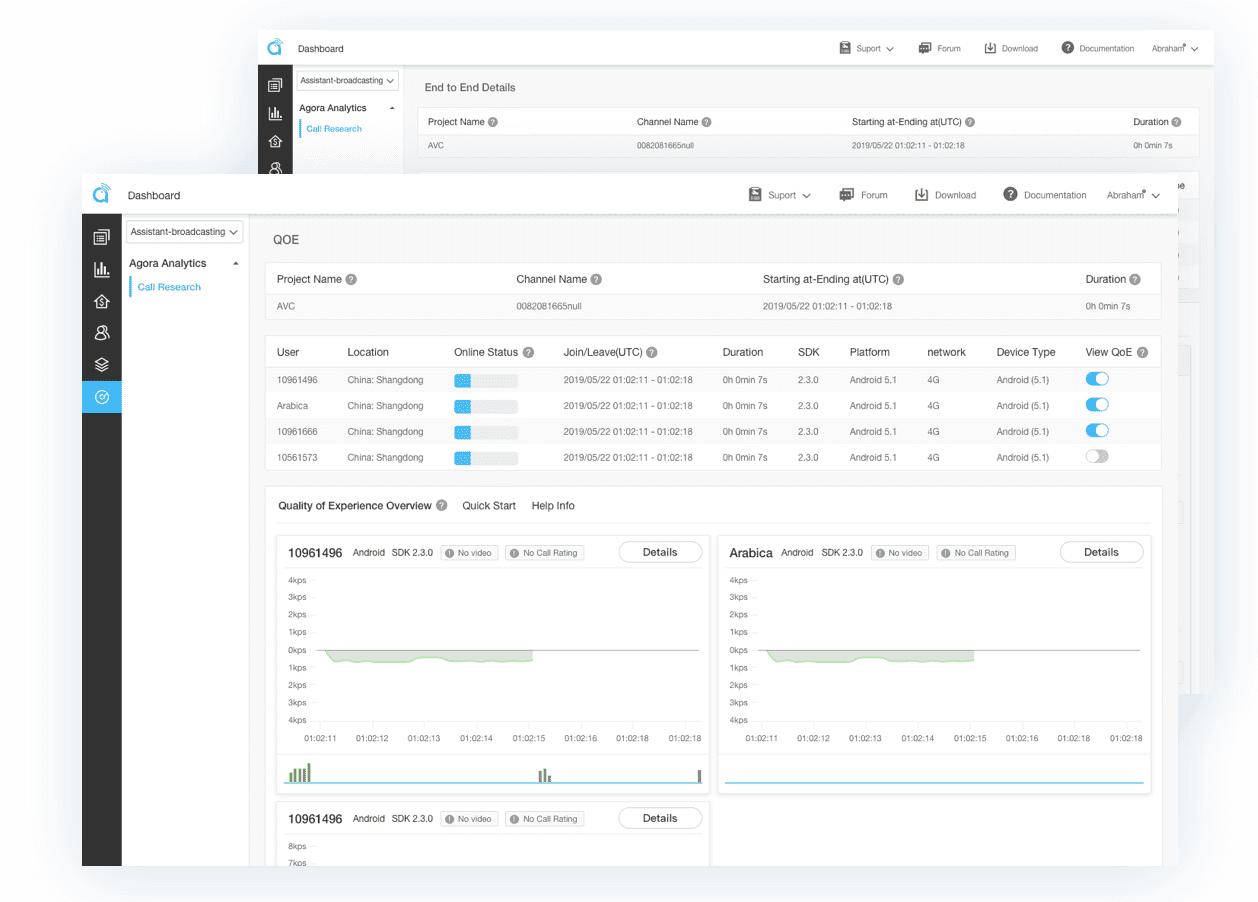
Task: Click the help icon next to Duration
Action: pyautogui.click(x=1134, y=280)
